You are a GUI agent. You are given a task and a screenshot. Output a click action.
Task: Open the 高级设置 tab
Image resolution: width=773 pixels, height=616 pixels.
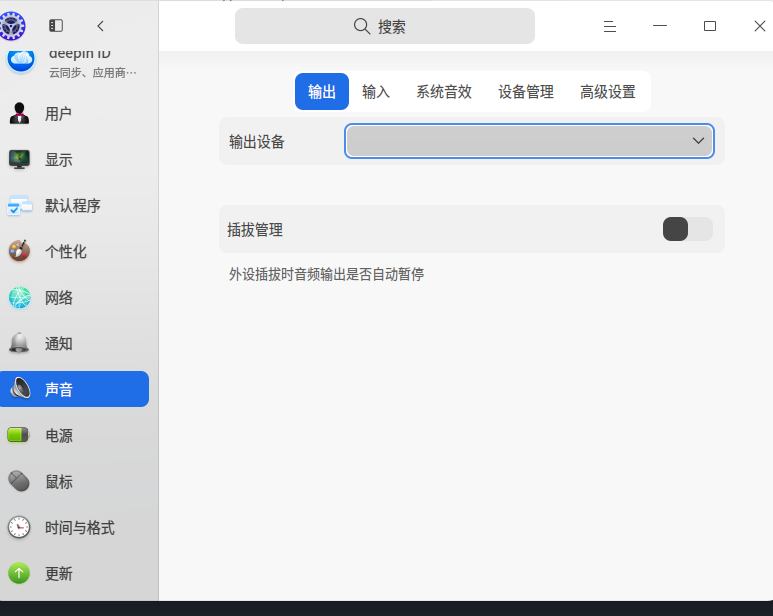[607, 92]
